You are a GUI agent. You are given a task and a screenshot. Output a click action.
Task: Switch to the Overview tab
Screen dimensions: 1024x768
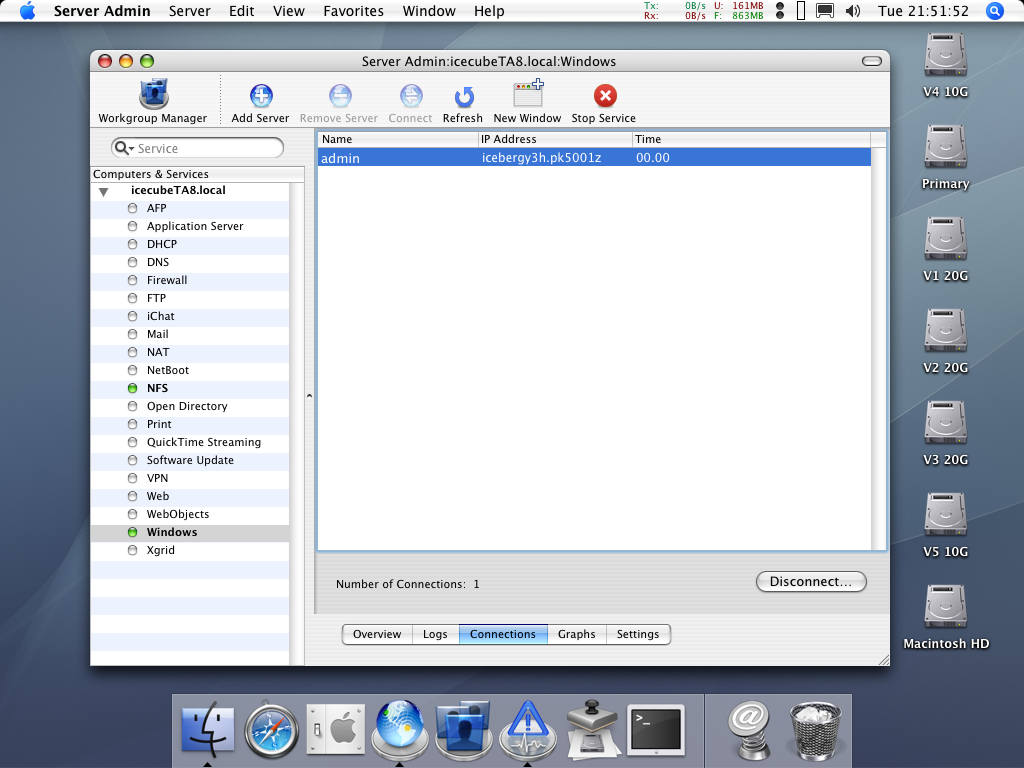point(377,634)
